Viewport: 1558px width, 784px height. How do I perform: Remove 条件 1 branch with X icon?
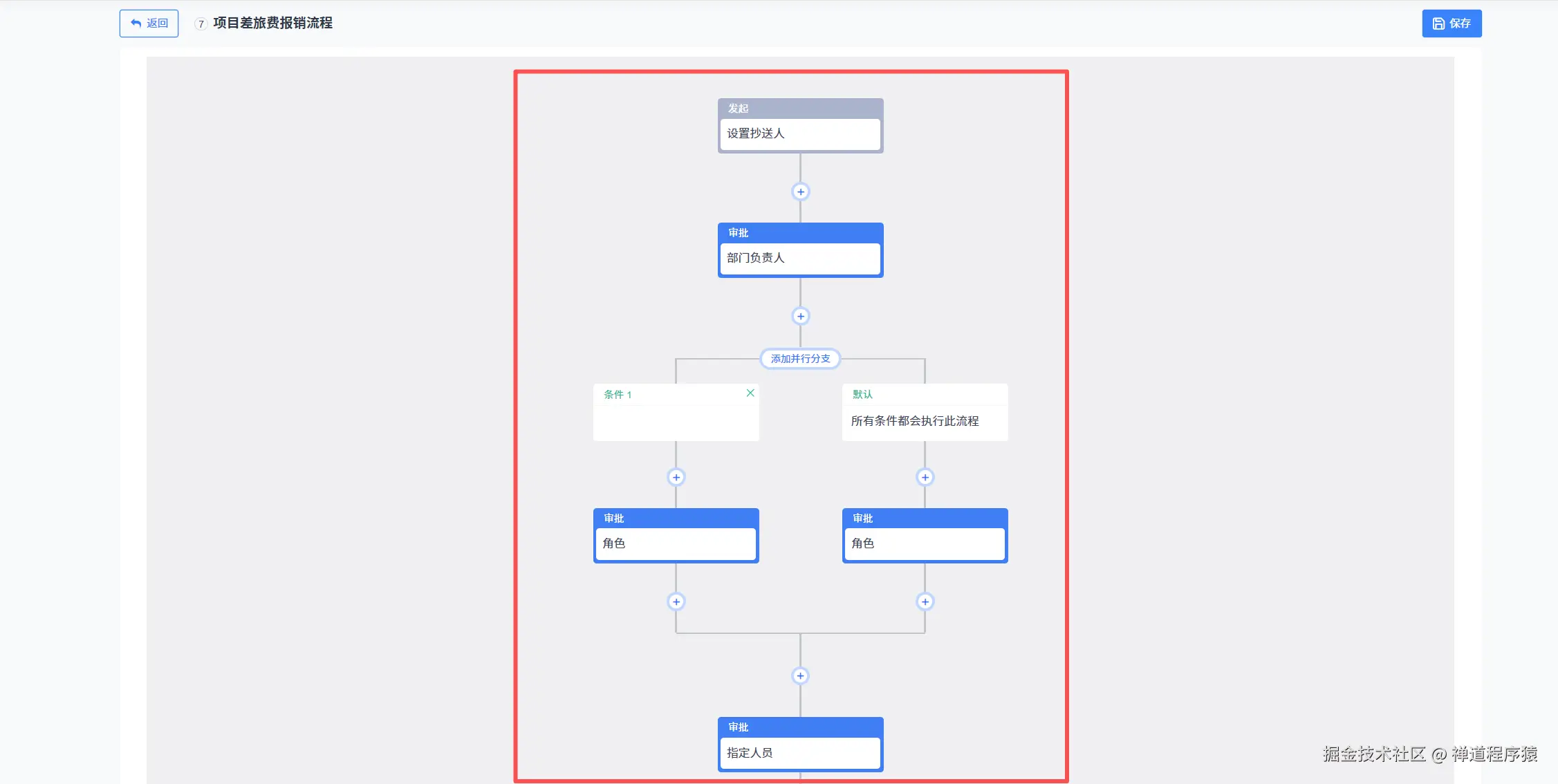pos(750,393)
